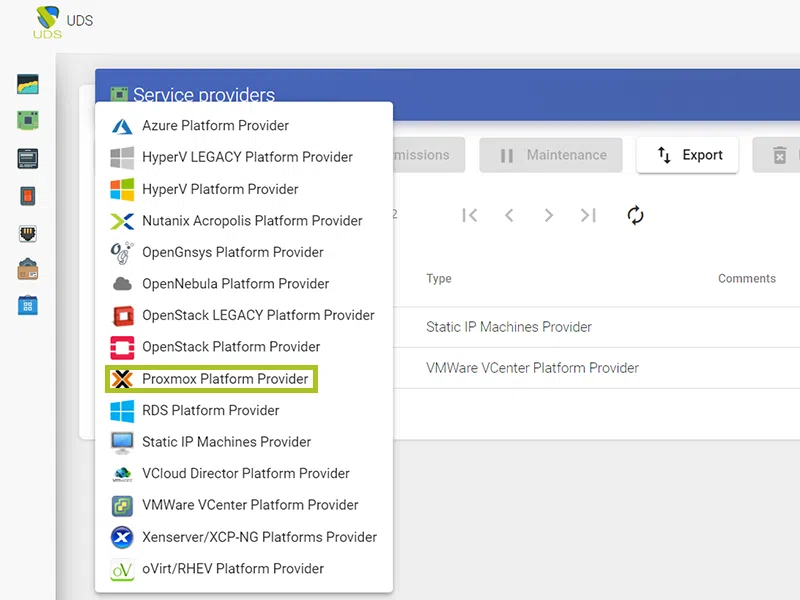This screenshot has height=600, width=800.
Task: Click the colored HyperV Platform Windows icon
Action: pyautogui.click(x=122, y=189)
